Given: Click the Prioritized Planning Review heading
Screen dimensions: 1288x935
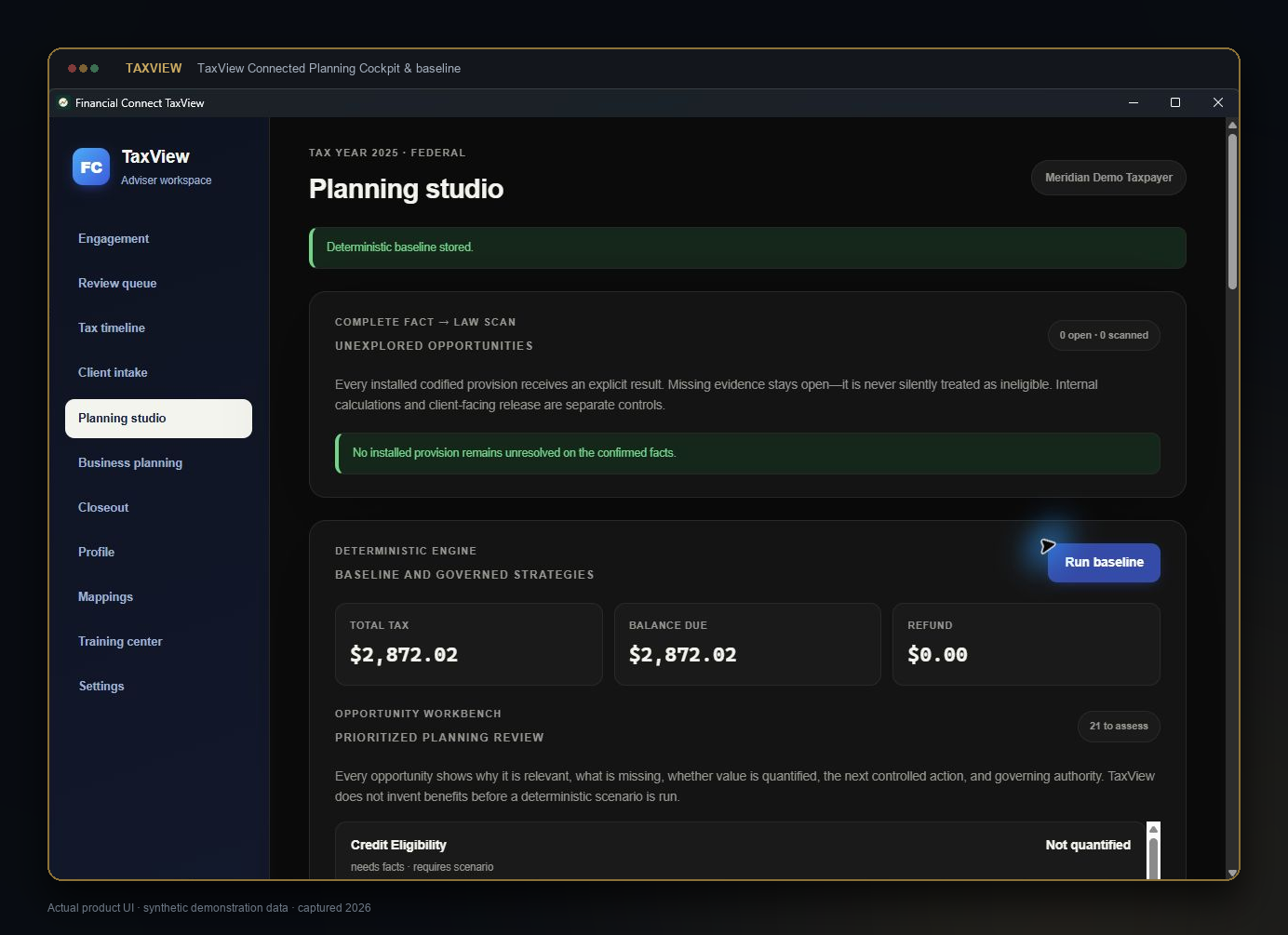Looking at the screenshot, I should tap(439, 738).
